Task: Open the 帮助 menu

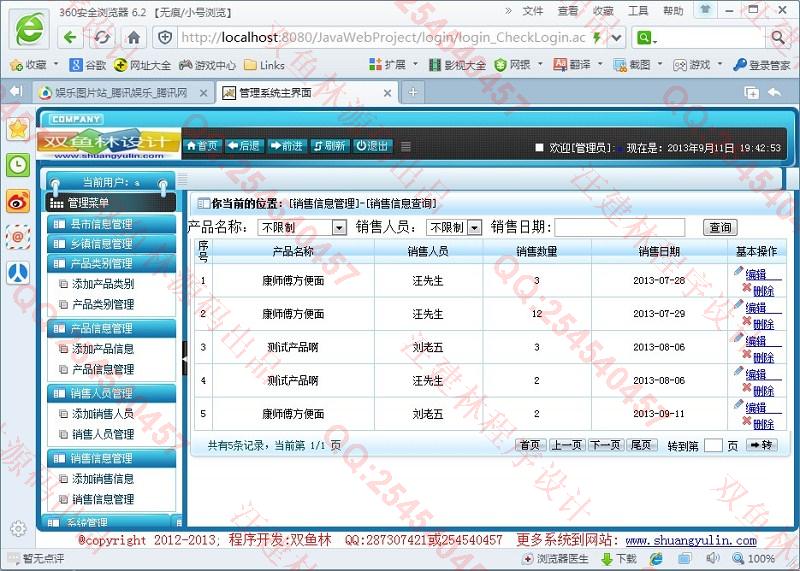Action: pyautogui.click(x=673, y=11)
